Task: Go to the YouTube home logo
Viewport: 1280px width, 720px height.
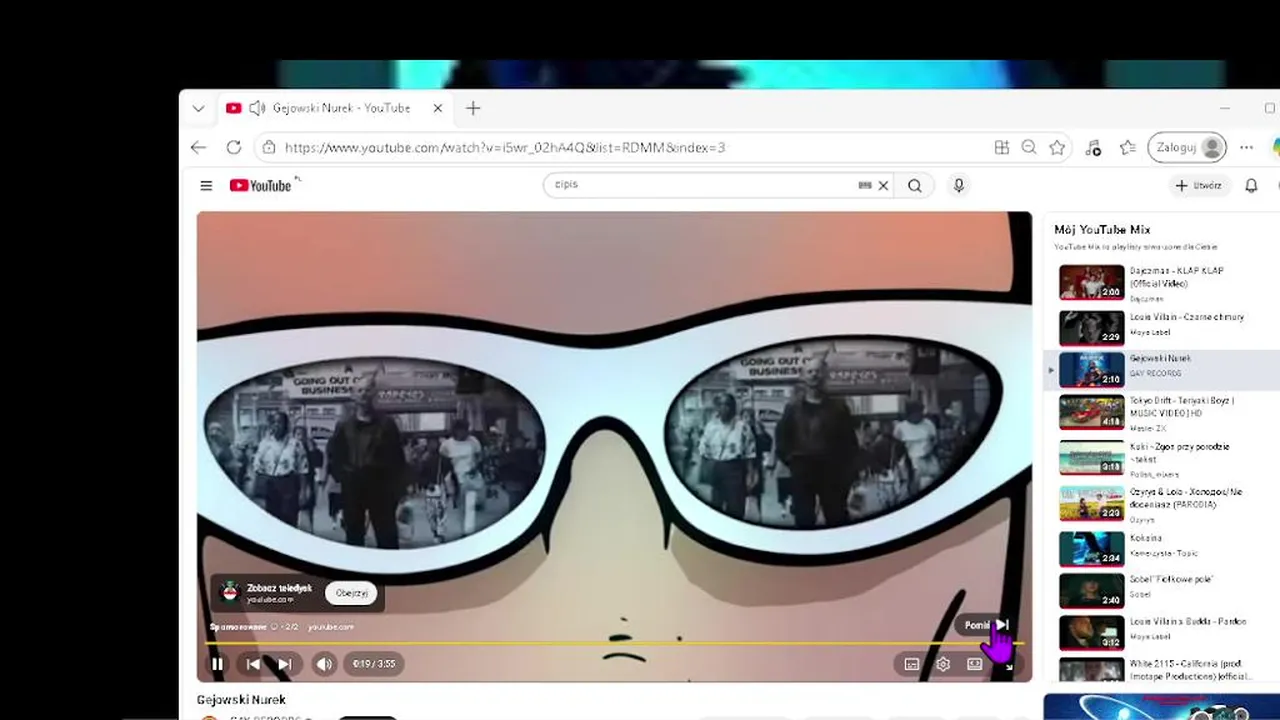Action: pos(260,185)
